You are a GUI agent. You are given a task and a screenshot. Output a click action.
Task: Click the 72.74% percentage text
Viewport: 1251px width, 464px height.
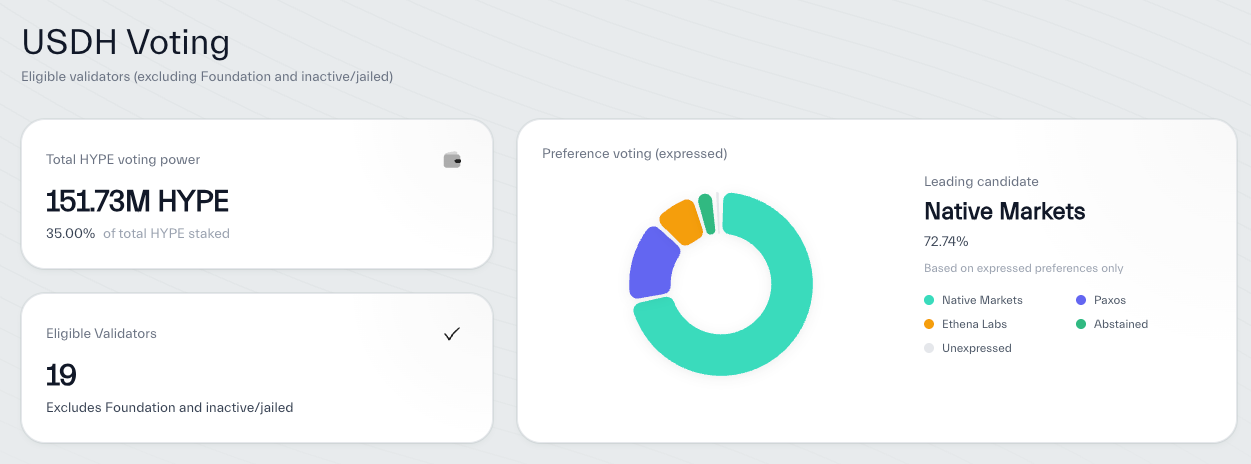coord(946,241)
